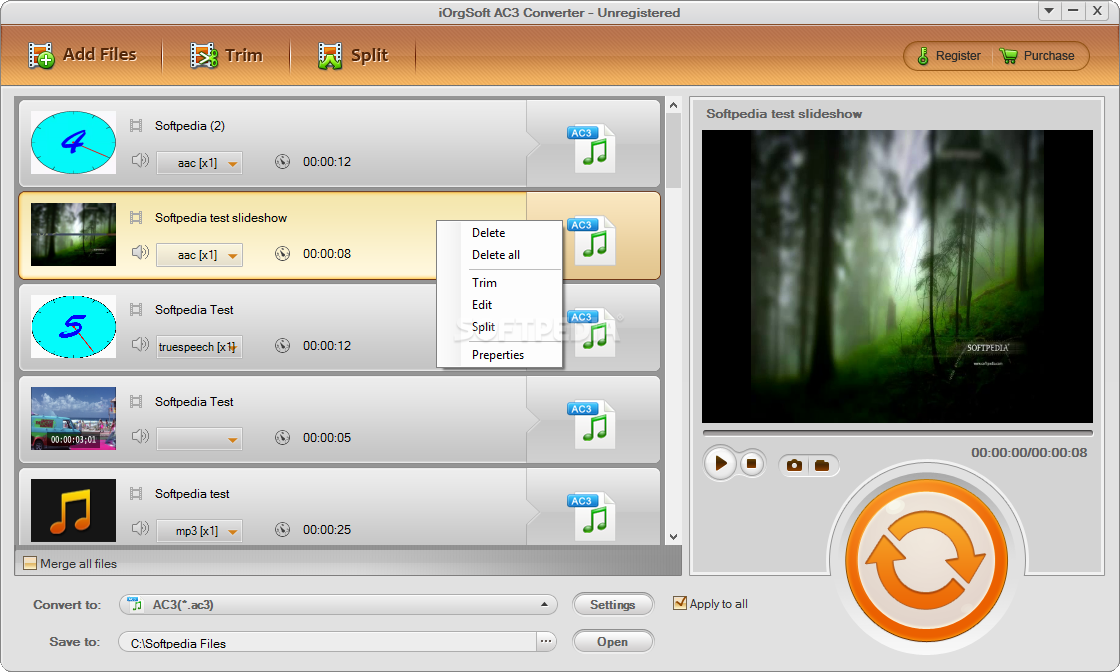Click film icon beside Softpedia test mp3

pyautogui.click(x=136, y=494)
